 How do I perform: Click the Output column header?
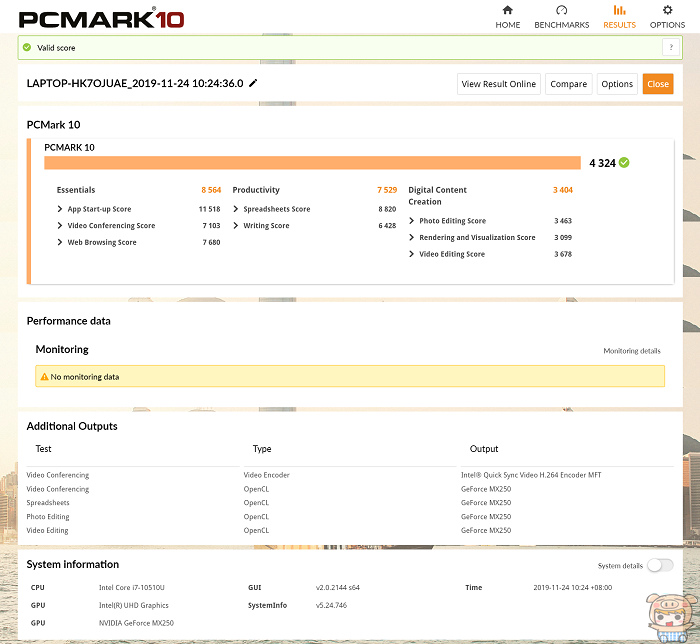click(x=483, y=449)
